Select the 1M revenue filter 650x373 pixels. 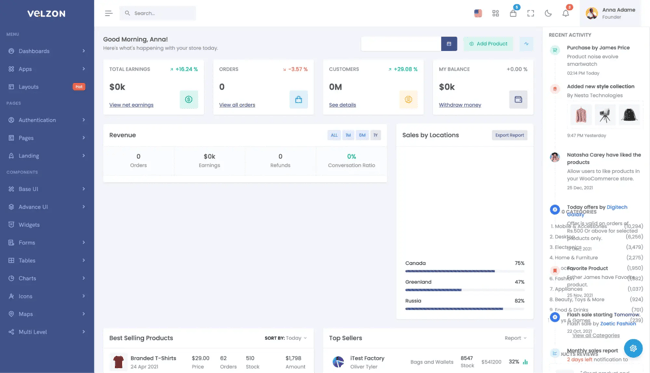pos(348,135)
